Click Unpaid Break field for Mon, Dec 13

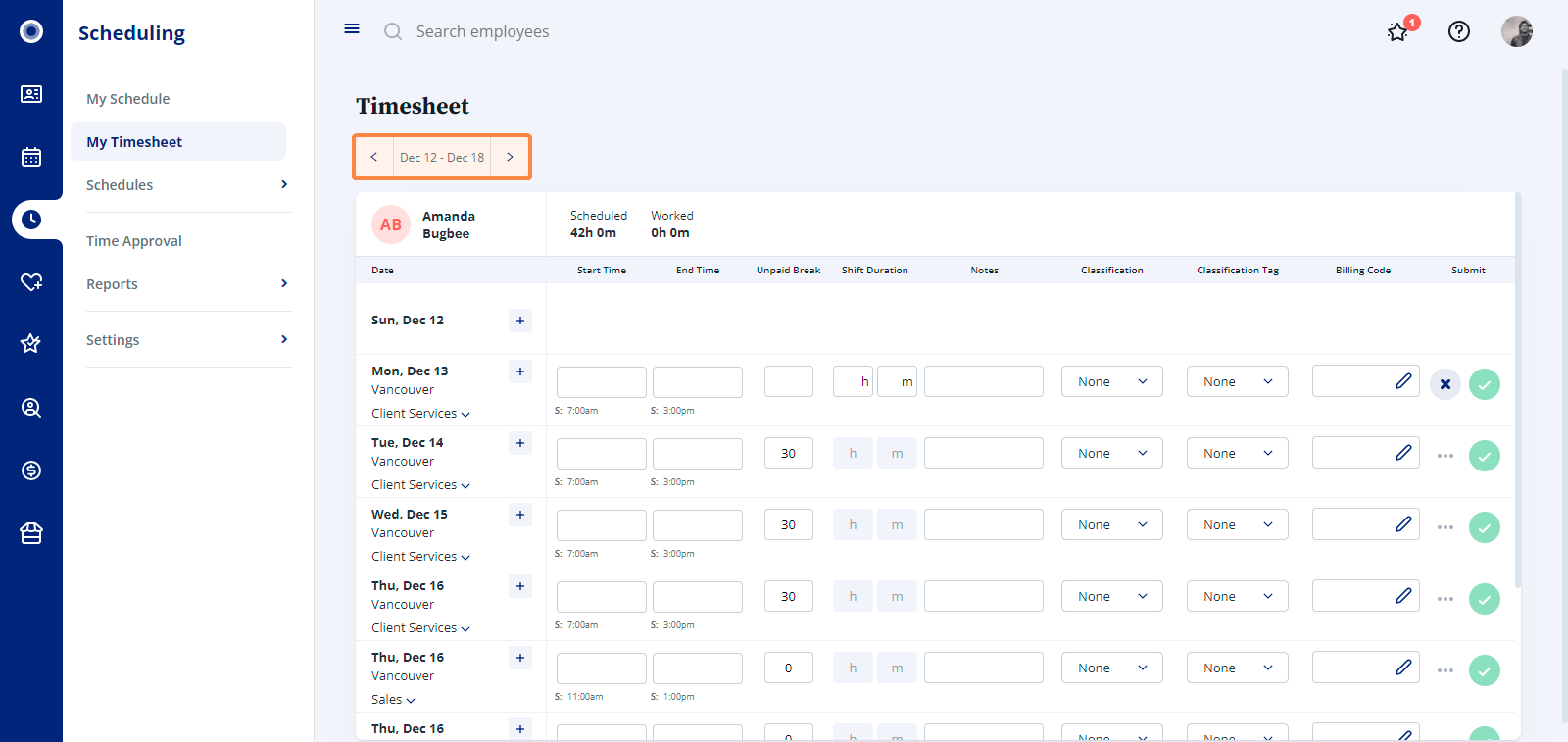[788, 382]
